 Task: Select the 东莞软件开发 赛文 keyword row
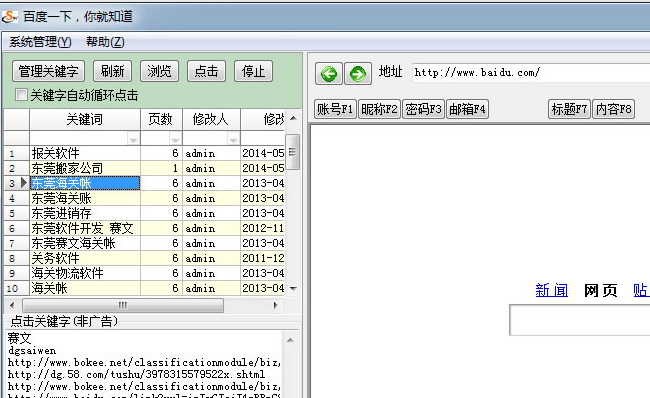(x=85, y=228)
